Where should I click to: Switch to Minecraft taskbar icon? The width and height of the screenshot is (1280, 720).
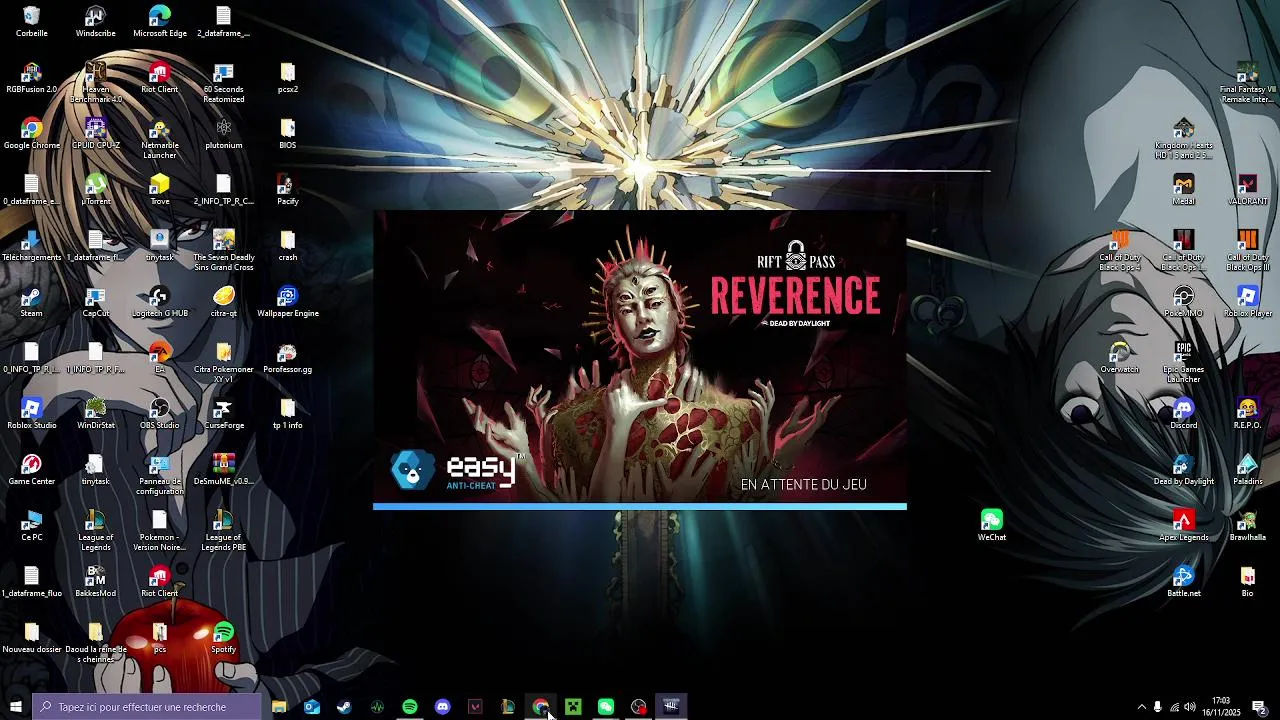click(x=573, y=707)
